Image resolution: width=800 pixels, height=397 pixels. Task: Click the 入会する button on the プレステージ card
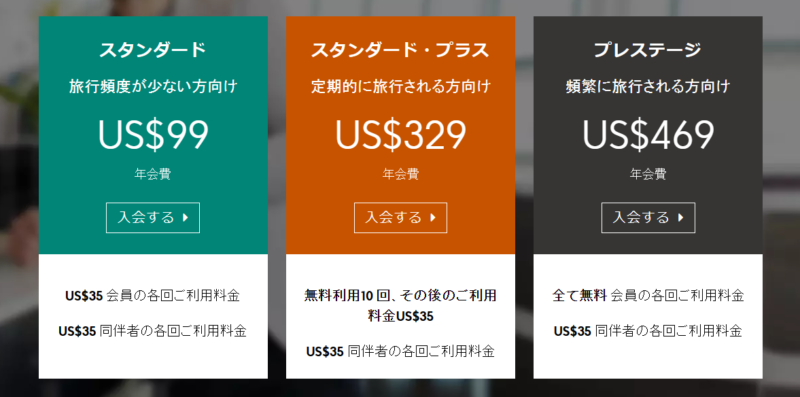coord(648,218)
